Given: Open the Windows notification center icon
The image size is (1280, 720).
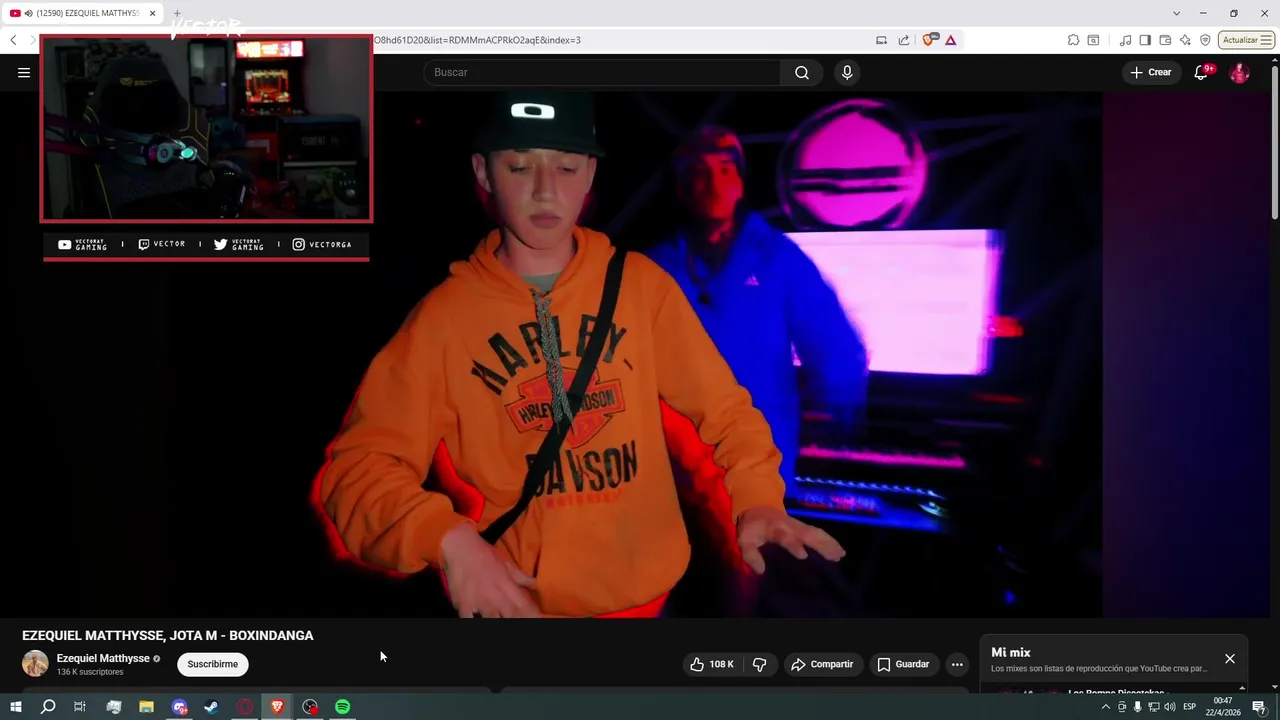Looking at the screenshot, I should pos(1259,707).
